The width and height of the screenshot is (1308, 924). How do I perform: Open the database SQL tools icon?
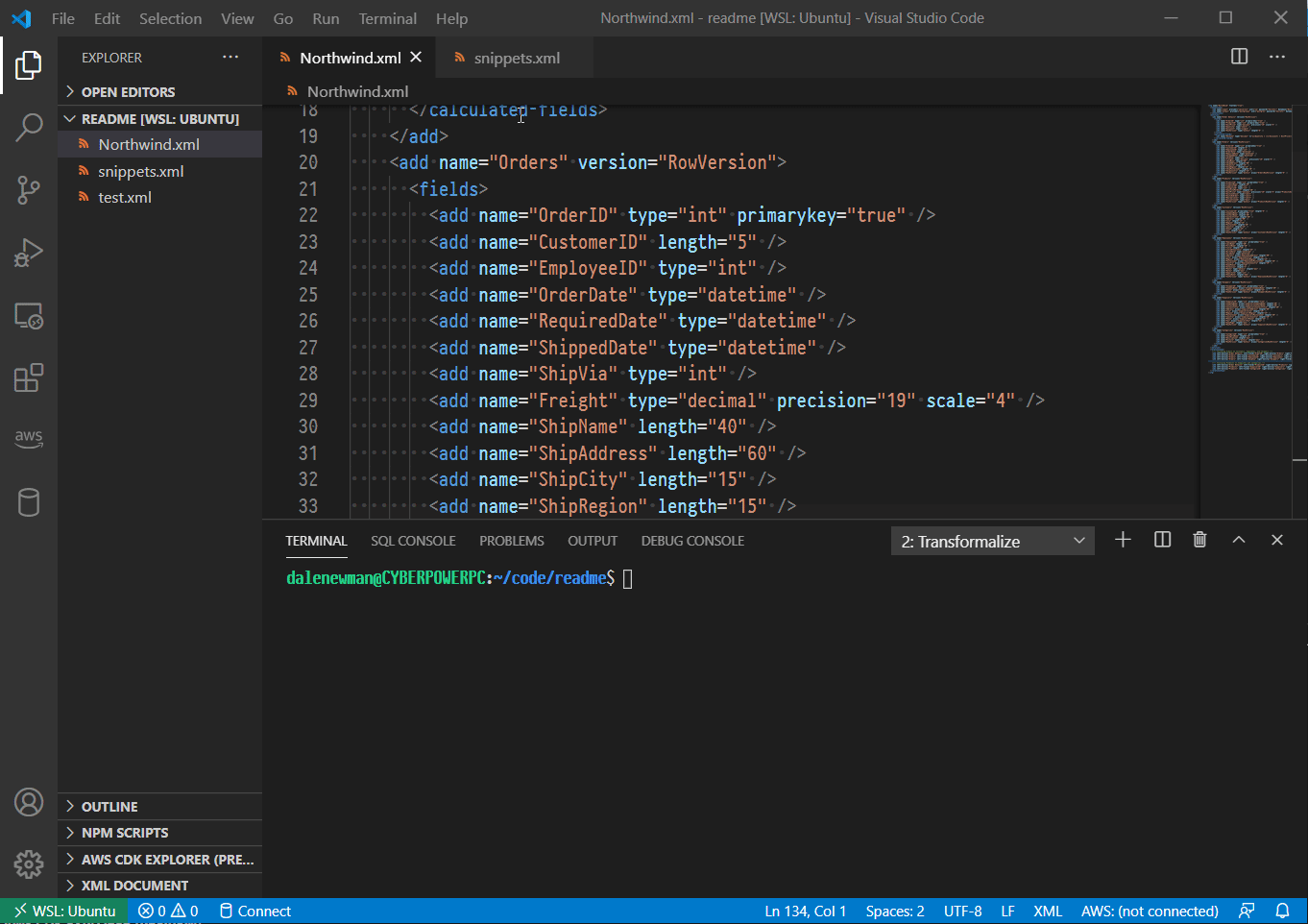[x=29, y=502]
